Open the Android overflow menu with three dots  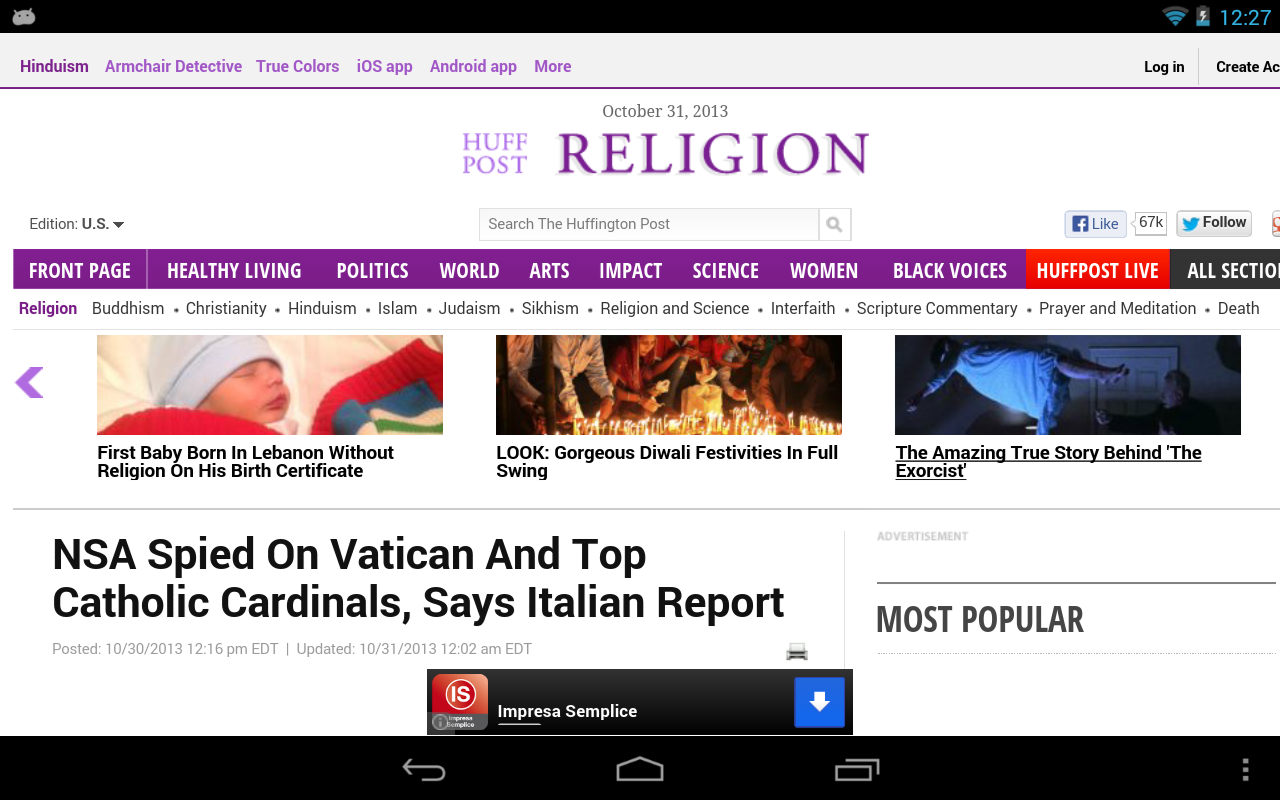click(x=1245, y=770)
